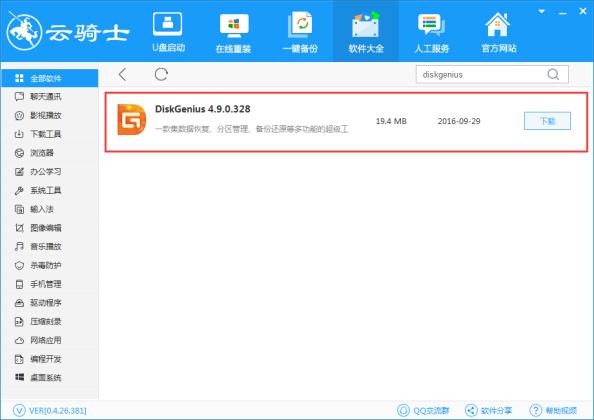This screenshot has height=420, width=594.
Task: Open the 手机管理 category
Action: [49, 284]
